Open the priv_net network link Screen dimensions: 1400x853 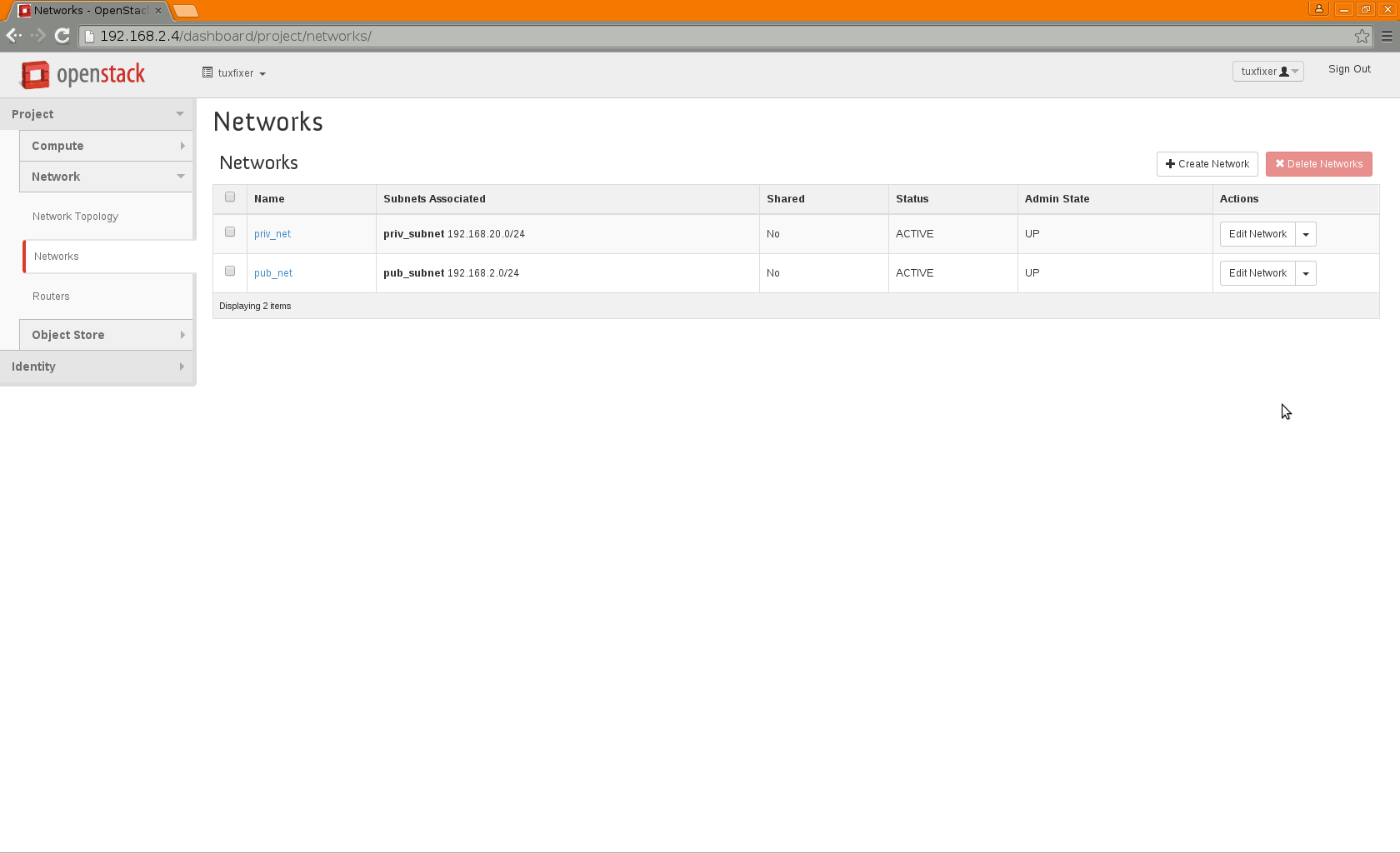click(x=272, y=234)
